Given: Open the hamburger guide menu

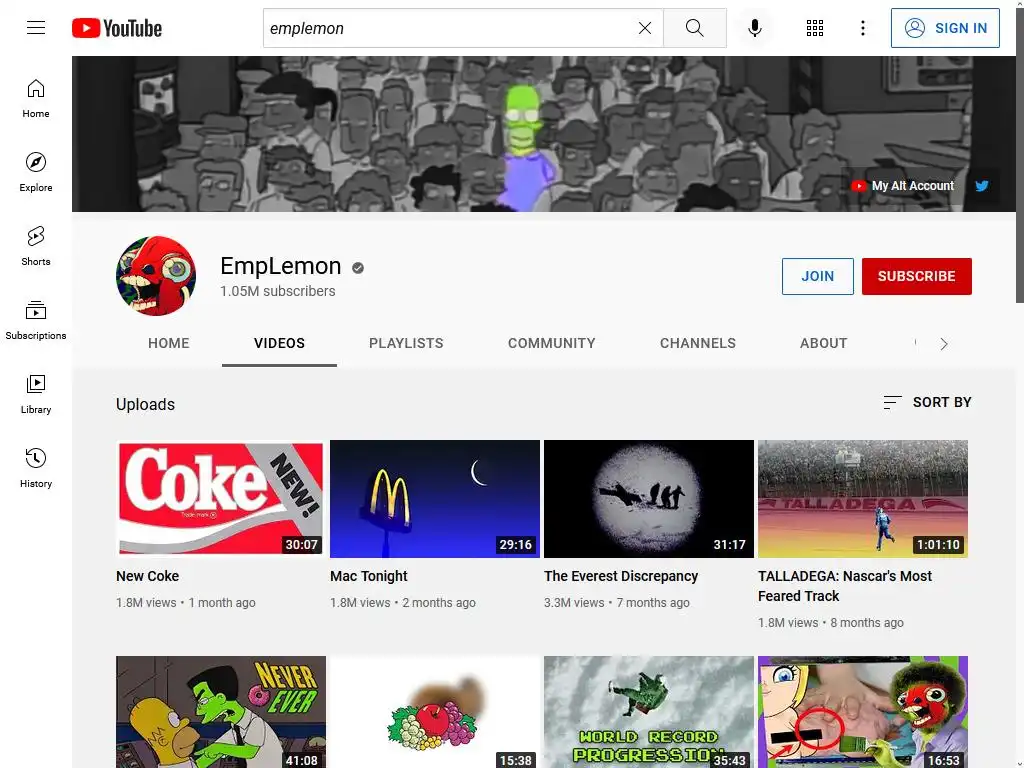Looking at the screenshot, I should click(36, 27).
